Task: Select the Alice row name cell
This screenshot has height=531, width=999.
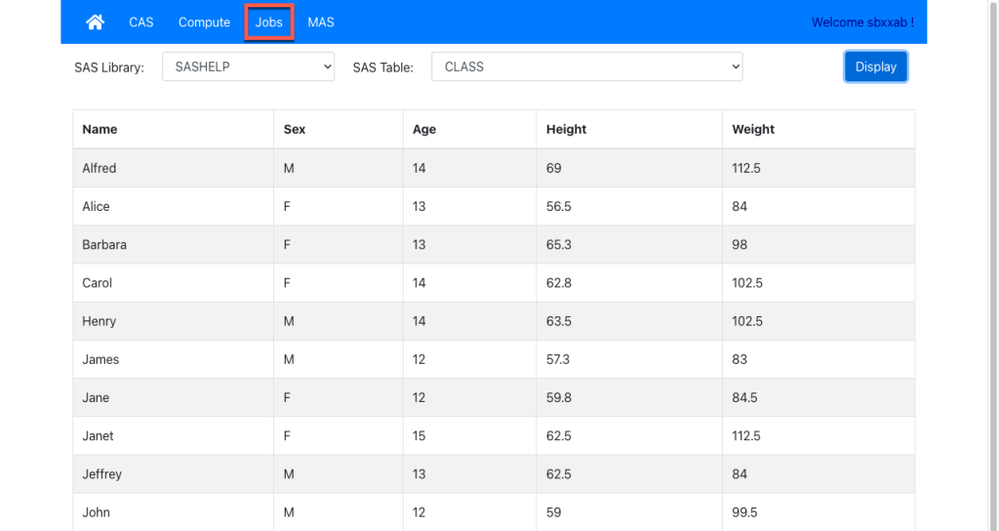Action: [x=96, y=206]
